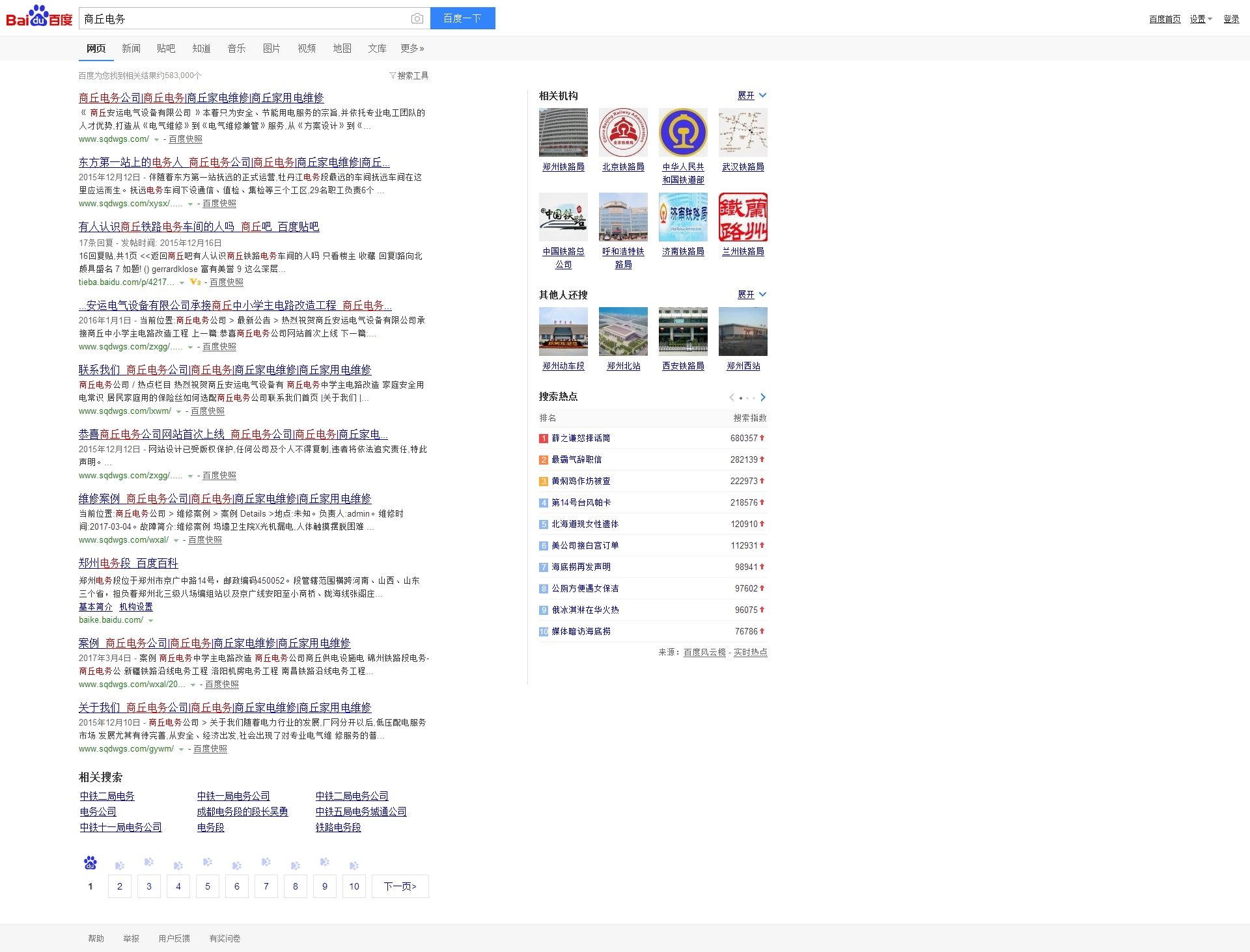Go to results page 10
The width and height of the screenshot is (1250, 952).
[x=354, y=886]
